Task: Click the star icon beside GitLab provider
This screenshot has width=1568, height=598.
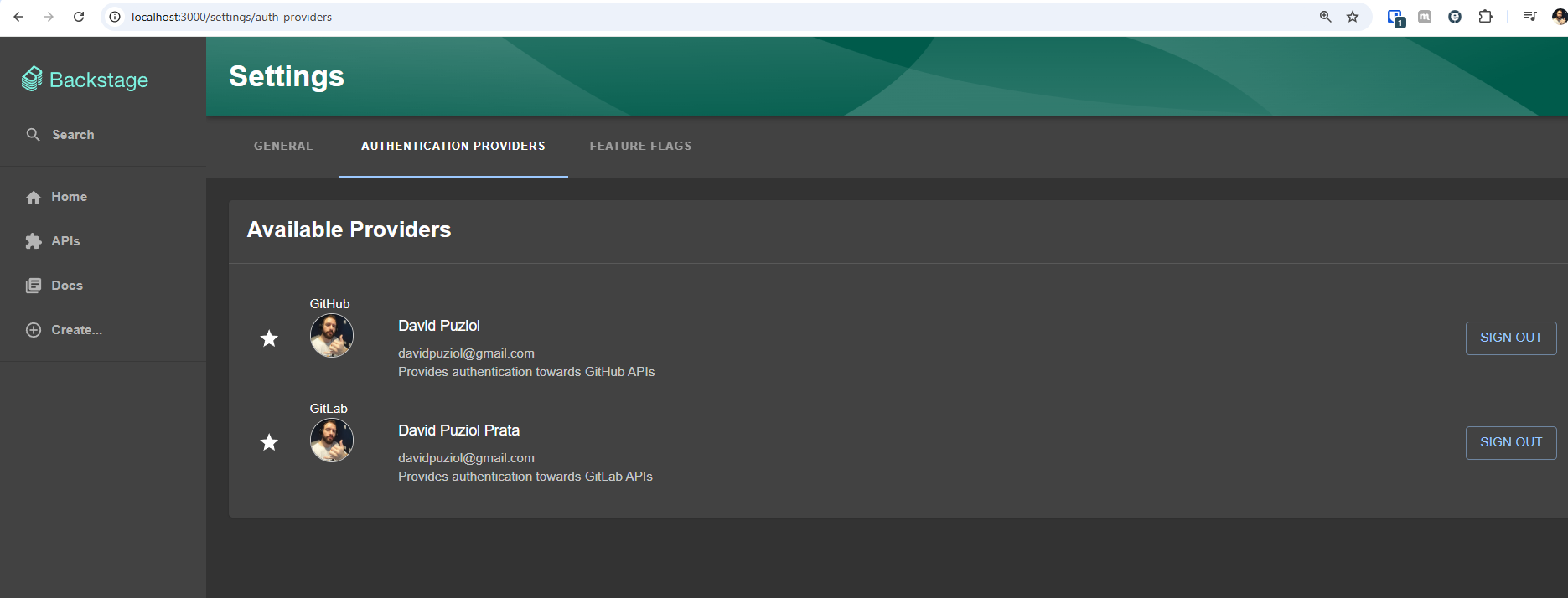Action: click(x=269, y=442)
